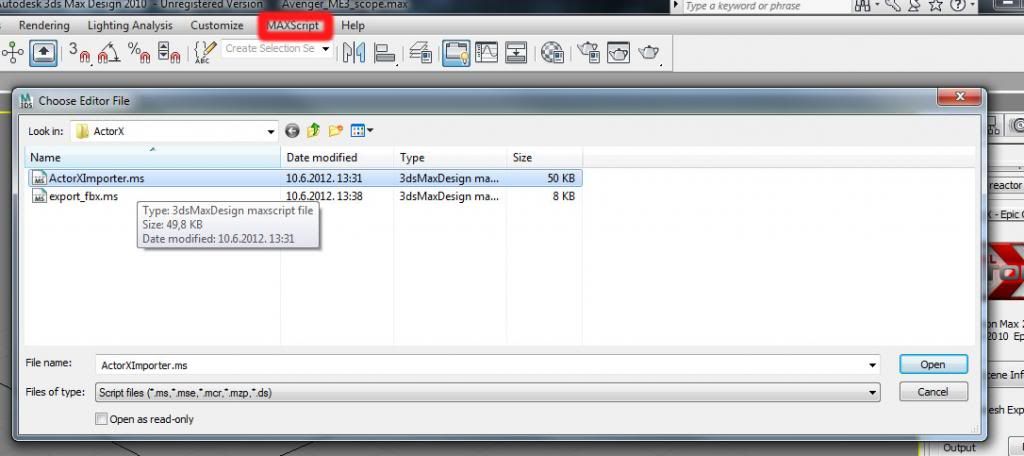
Task: Toggle Percent Snap icon
Action: click(138, 52)
